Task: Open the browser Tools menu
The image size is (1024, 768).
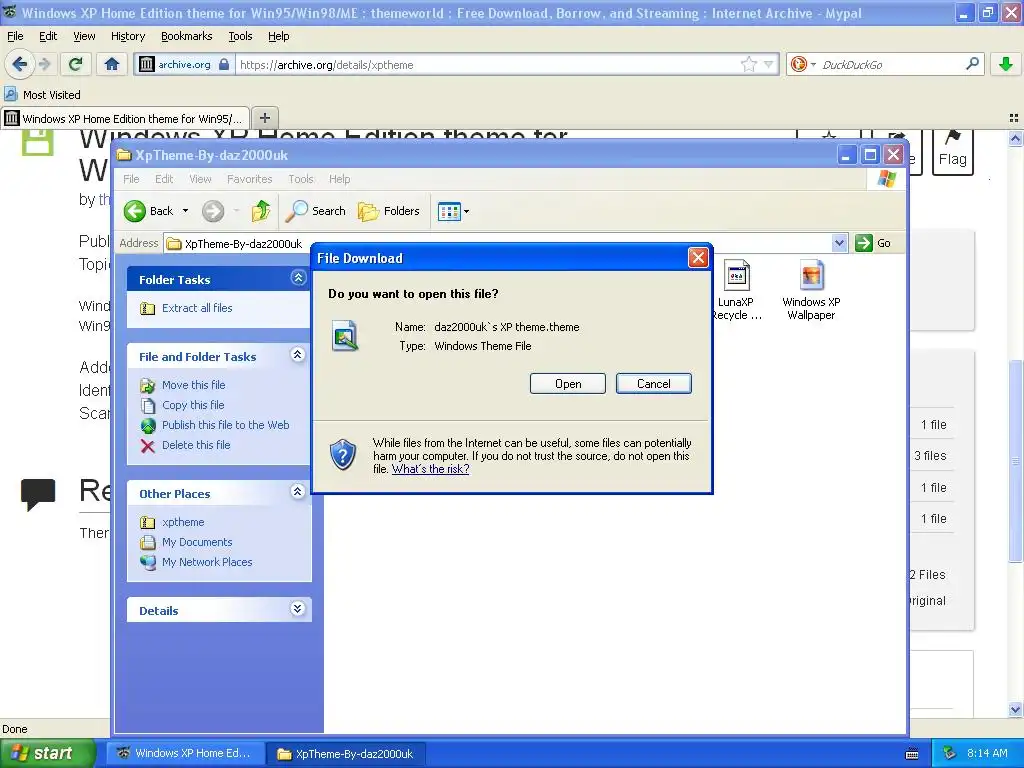Action: pyautogui.click(x=240, y=36)
